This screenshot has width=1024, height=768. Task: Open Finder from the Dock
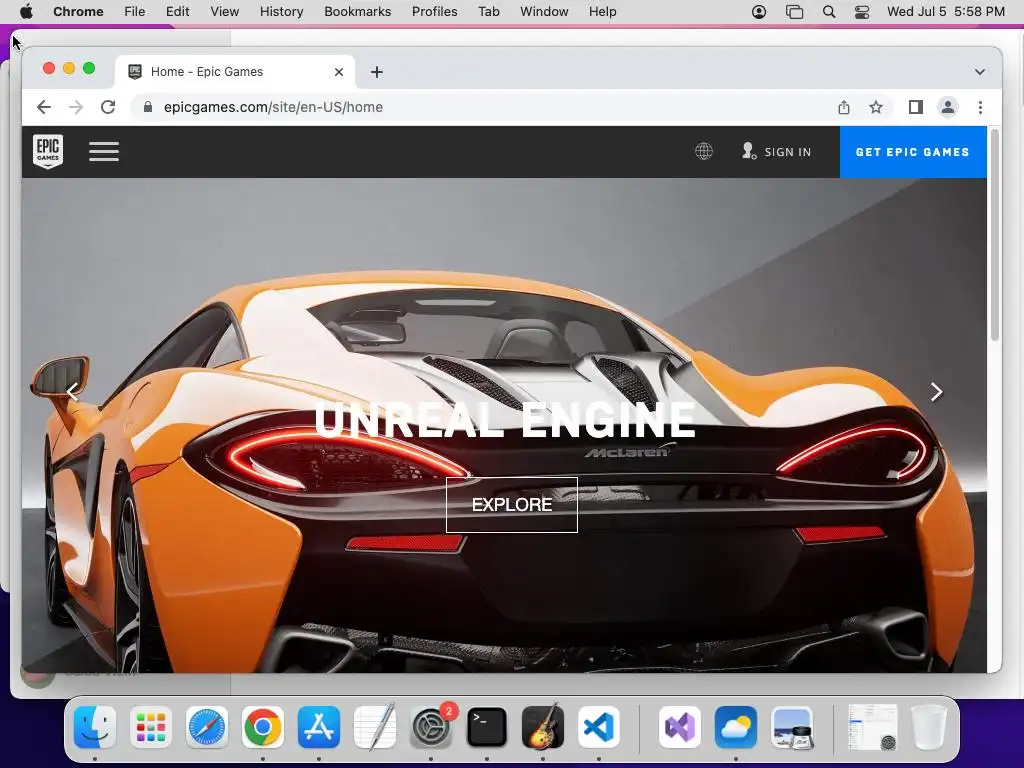click(x=95, y=728)
